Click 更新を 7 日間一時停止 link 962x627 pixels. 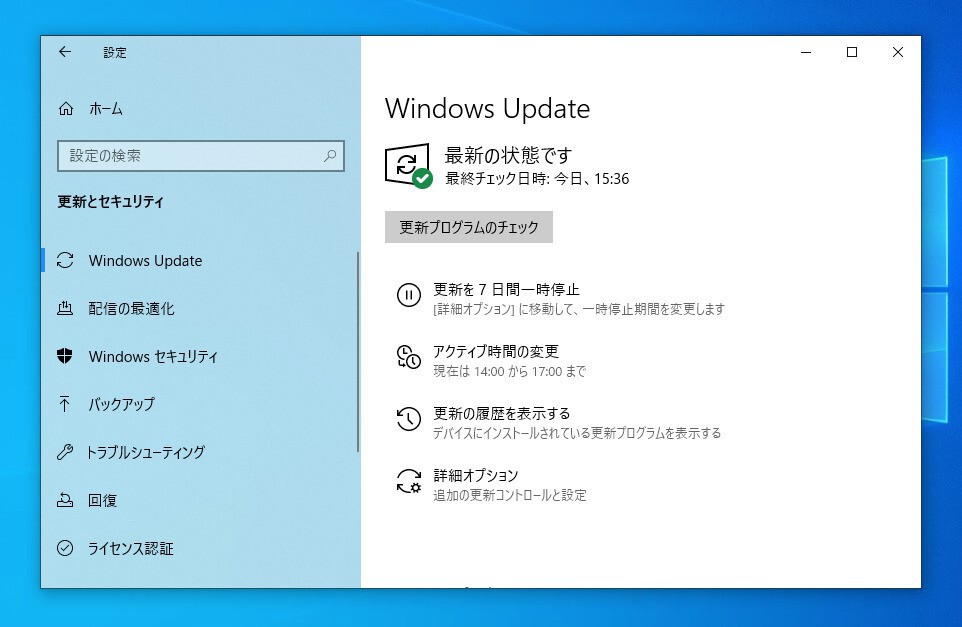point(506,289)
